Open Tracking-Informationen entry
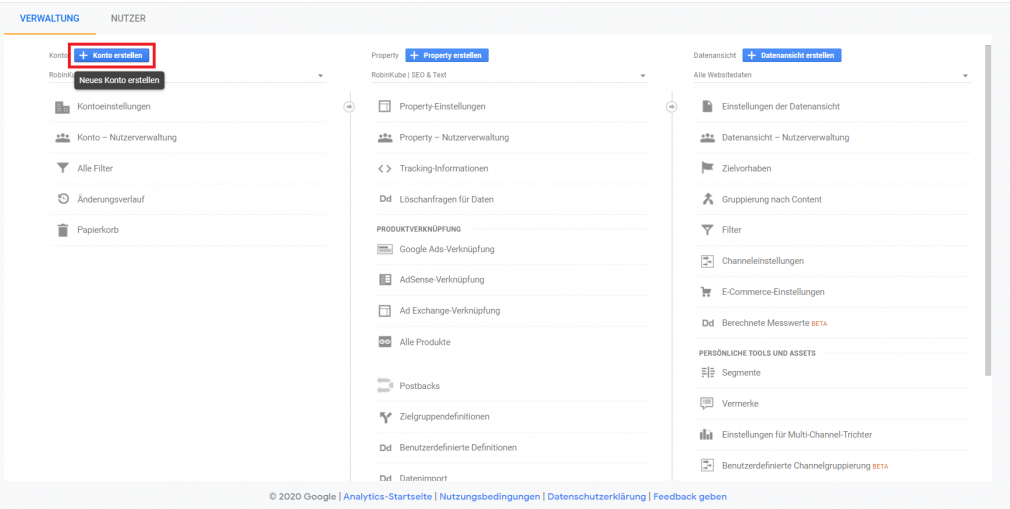The height and width of the screenshot is (509, 1010). (x=444, y=169)
